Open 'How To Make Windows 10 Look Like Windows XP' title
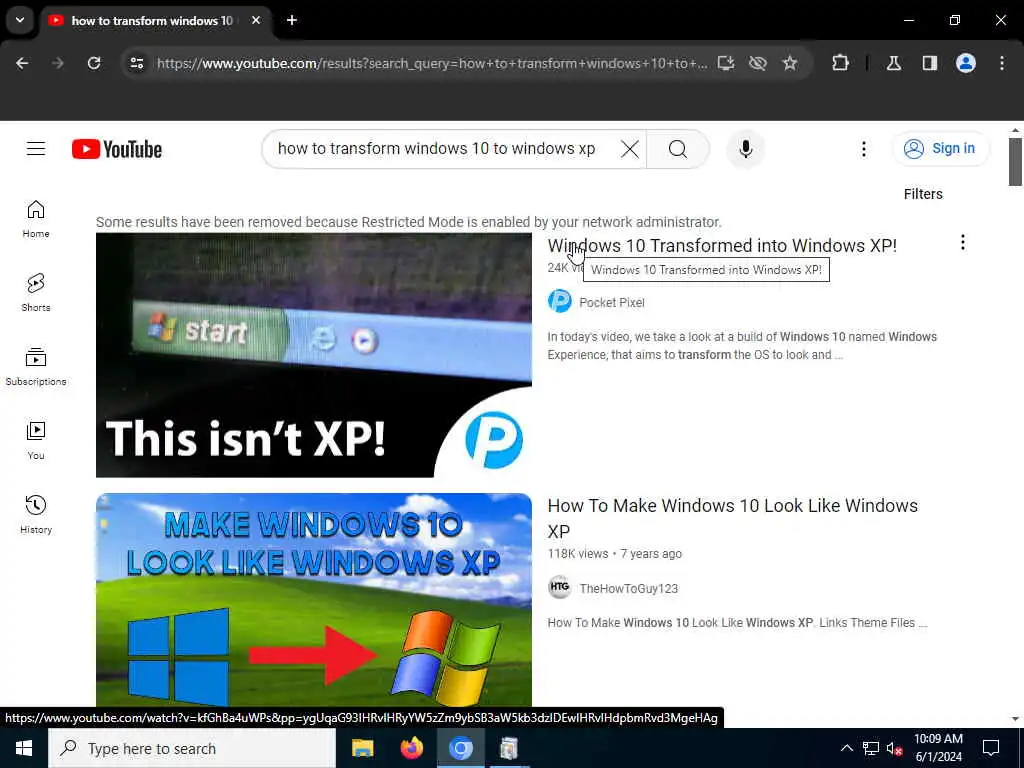The height and width of the screenshot is (768, 1024). (733, 519)
